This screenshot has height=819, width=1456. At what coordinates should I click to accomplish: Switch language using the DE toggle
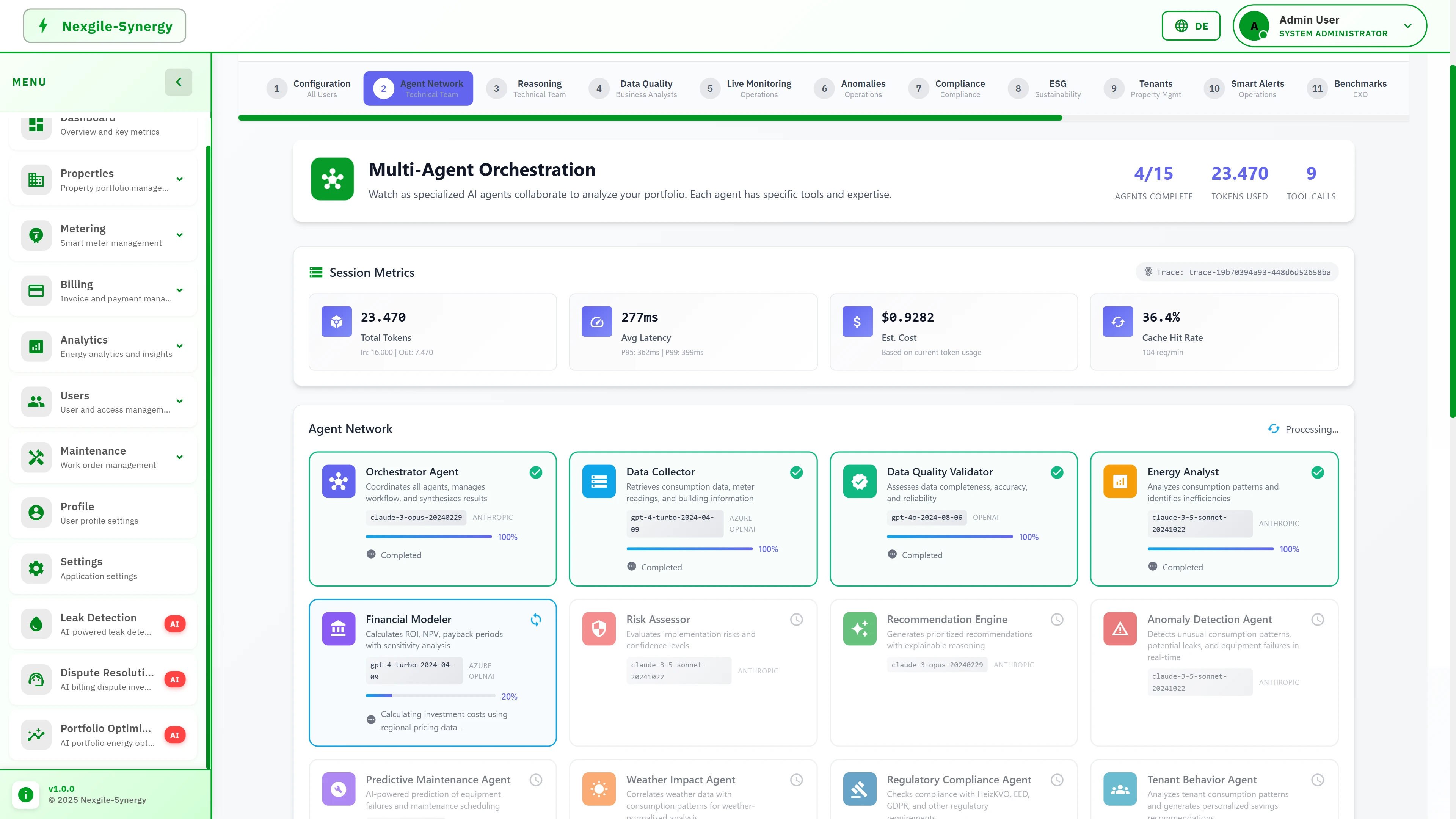[1190, 25]
